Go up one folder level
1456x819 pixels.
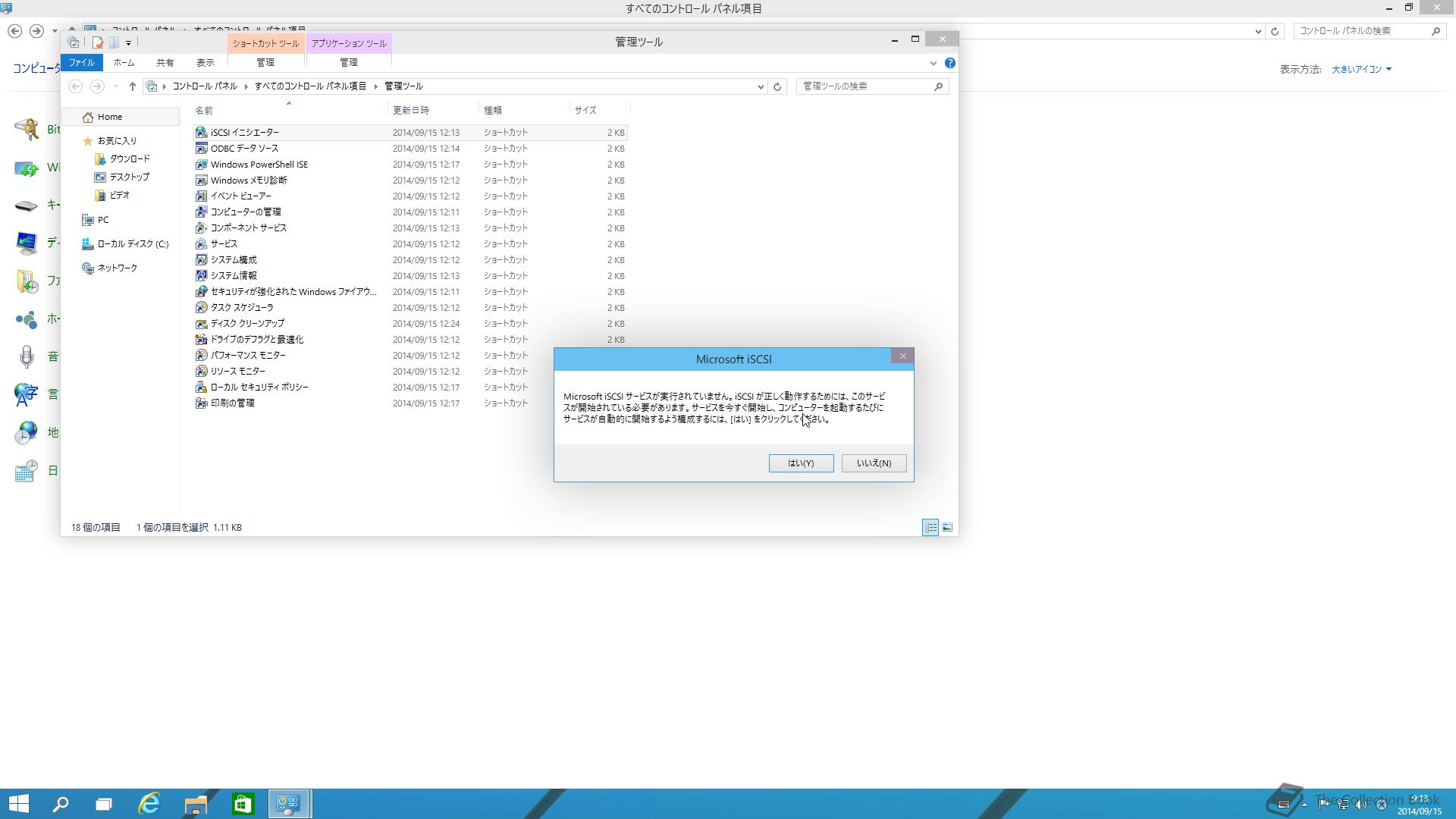click(132, 86)
